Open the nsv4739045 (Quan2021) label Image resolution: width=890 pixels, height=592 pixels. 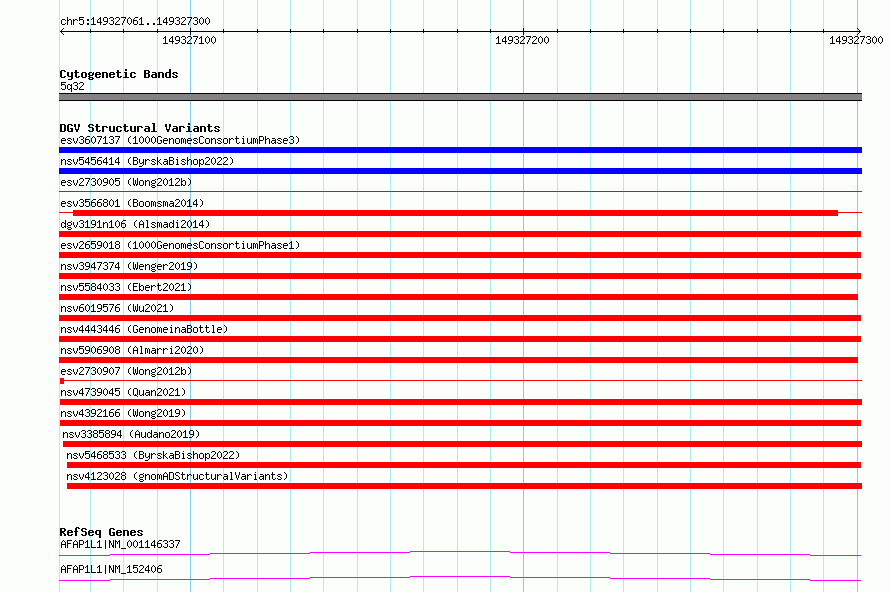pyautogui.click(x=123, y=392)
